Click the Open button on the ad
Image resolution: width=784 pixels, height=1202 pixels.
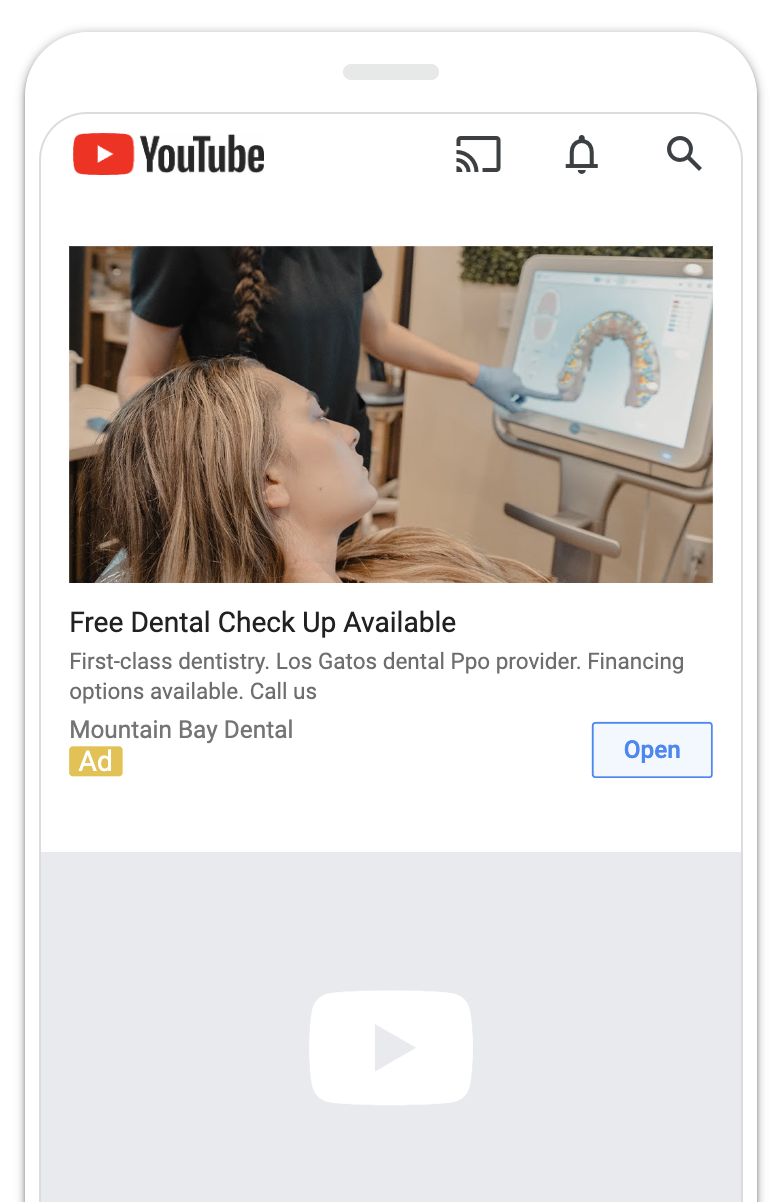(x=652, y=750)
